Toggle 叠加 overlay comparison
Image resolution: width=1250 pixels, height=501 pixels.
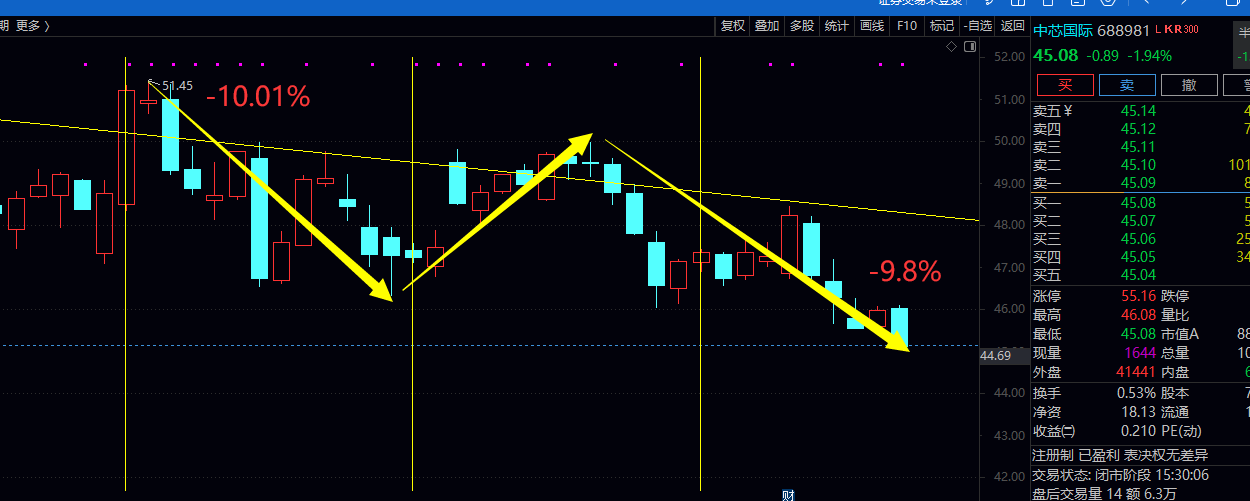[x=767, y=26]
